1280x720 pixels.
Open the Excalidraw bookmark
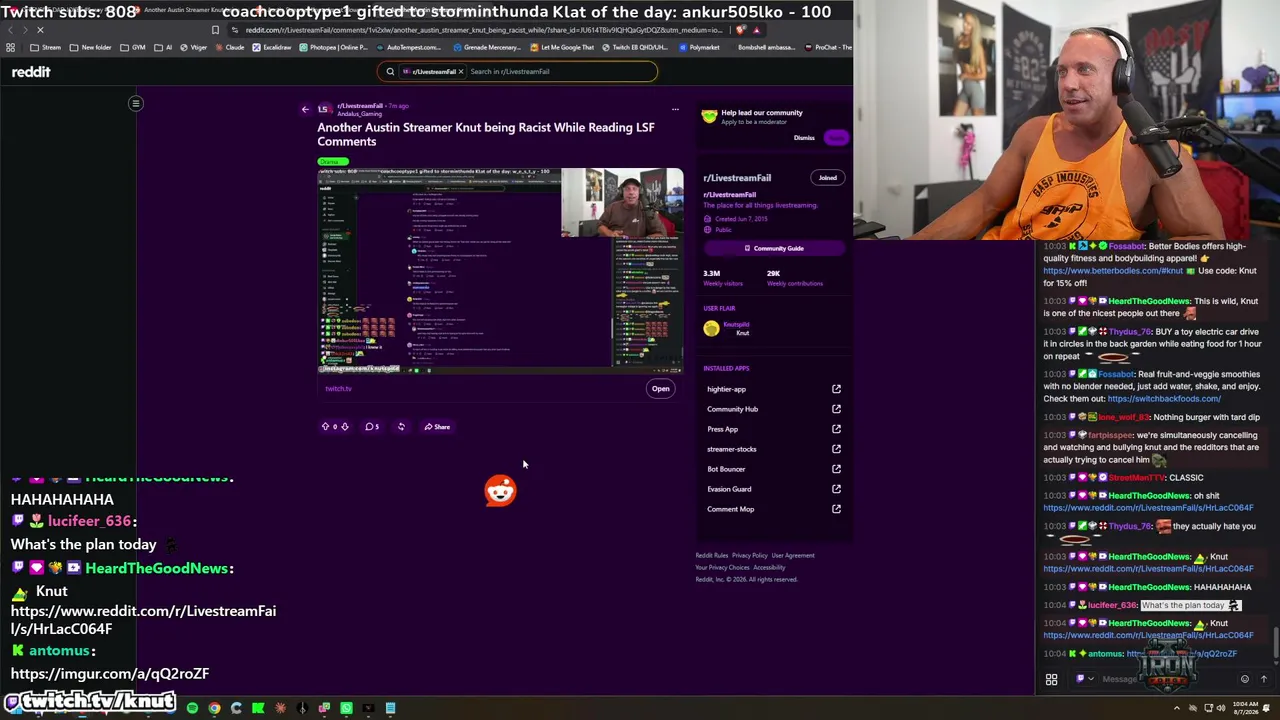click(x=272, y=47)
